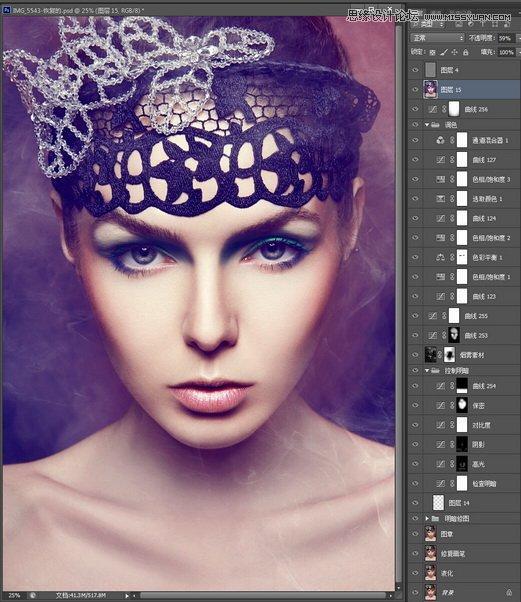This screenshot has height=602, width=521.
Task: Click the lock transparent pixels icon
Action: click(x=433, y=52)
